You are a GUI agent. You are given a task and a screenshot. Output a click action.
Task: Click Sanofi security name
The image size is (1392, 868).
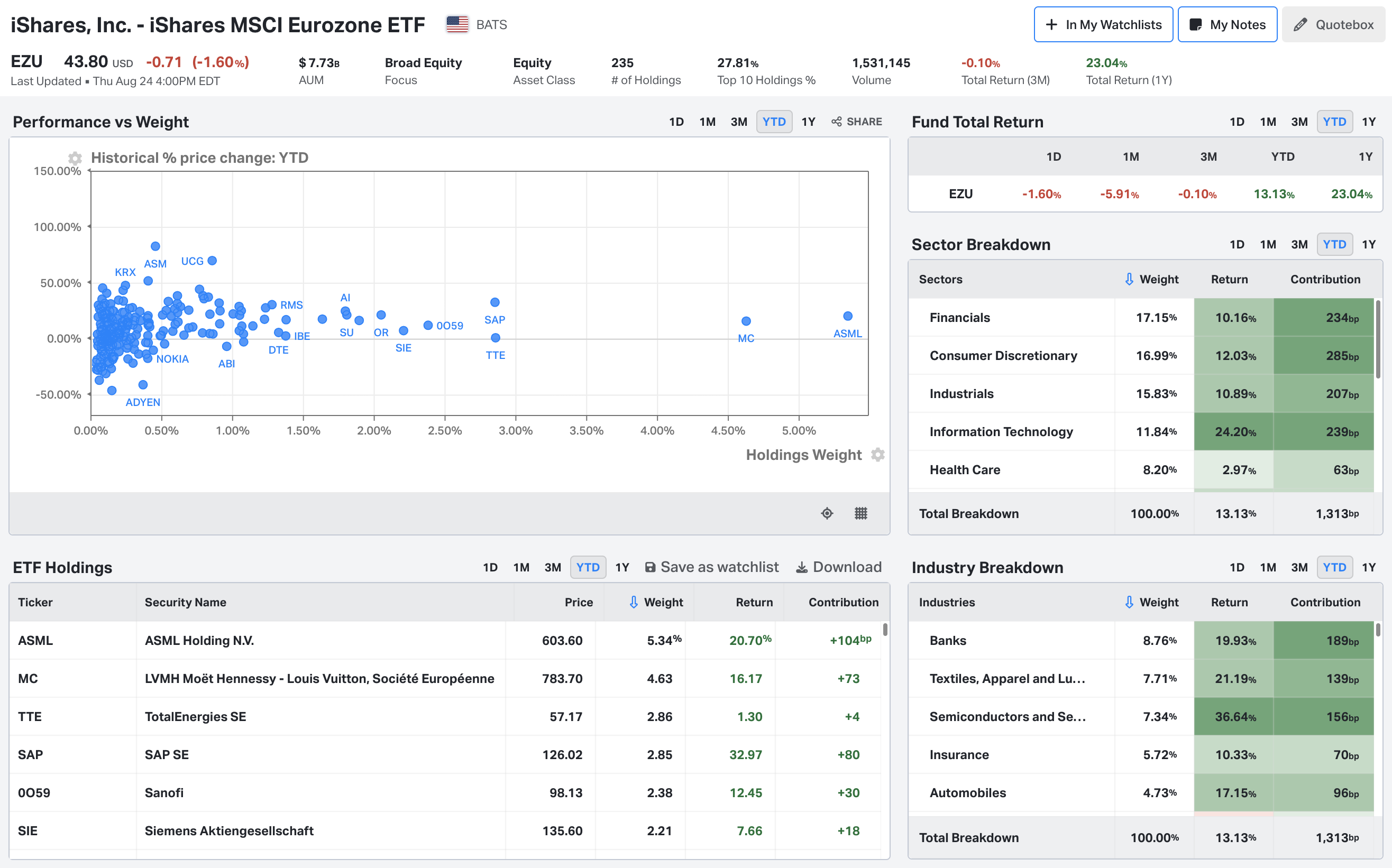point(164,793)
